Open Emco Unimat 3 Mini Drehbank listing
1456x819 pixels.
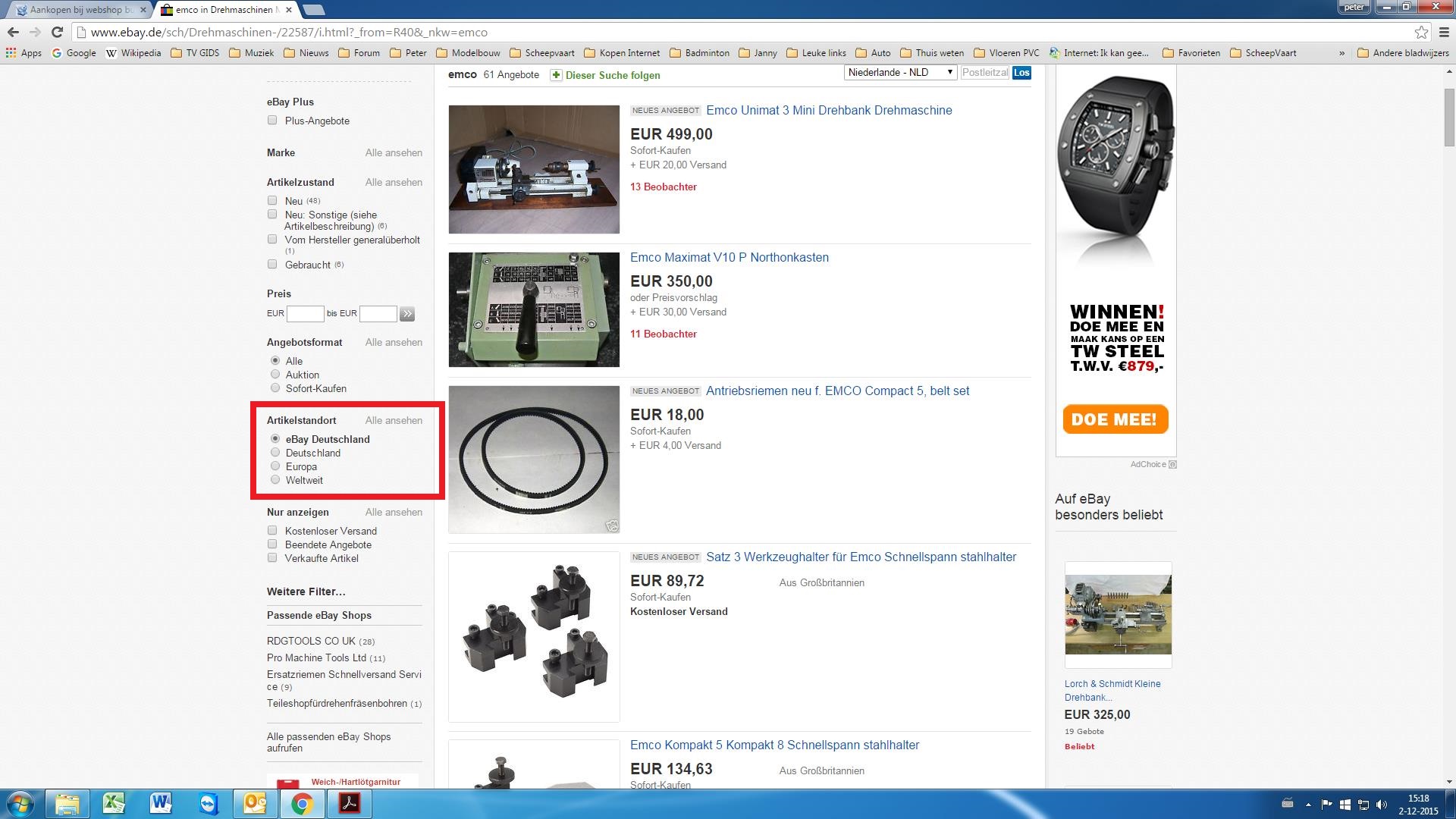click(x=829, y=110)
